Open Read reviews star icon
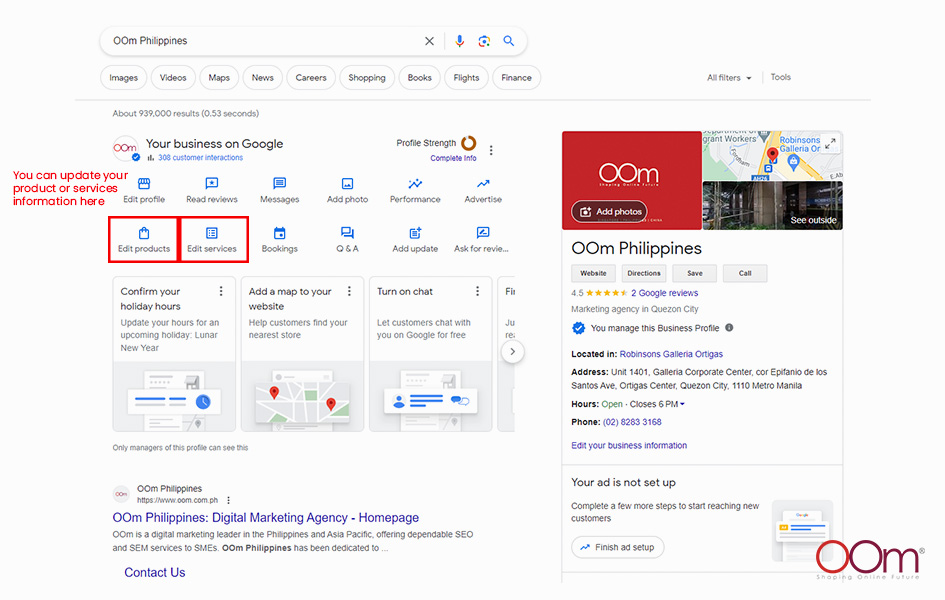This screenshot has height=600, width=945. (212, 184)
